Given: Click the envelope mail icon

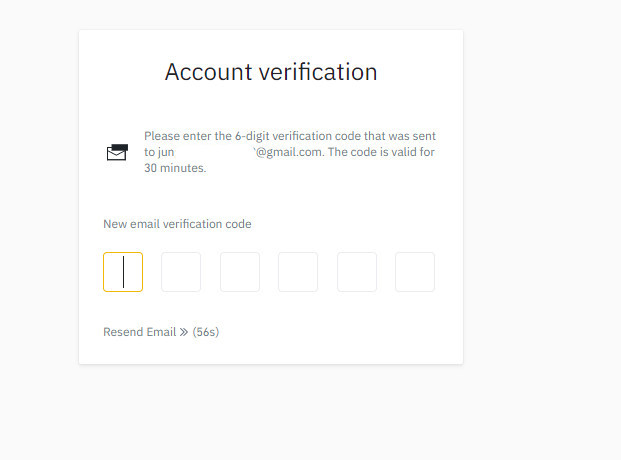Looking at the screenshot, I should point(117,152).
